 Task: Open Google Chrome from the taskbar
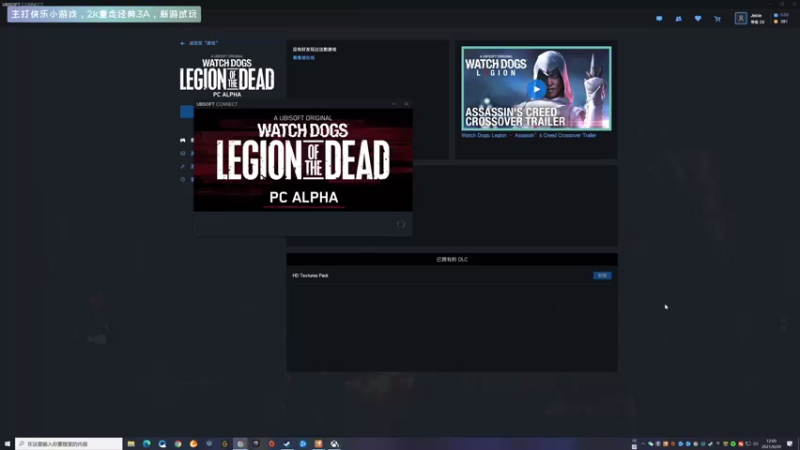pyautogui.click(x=178, y=444)
